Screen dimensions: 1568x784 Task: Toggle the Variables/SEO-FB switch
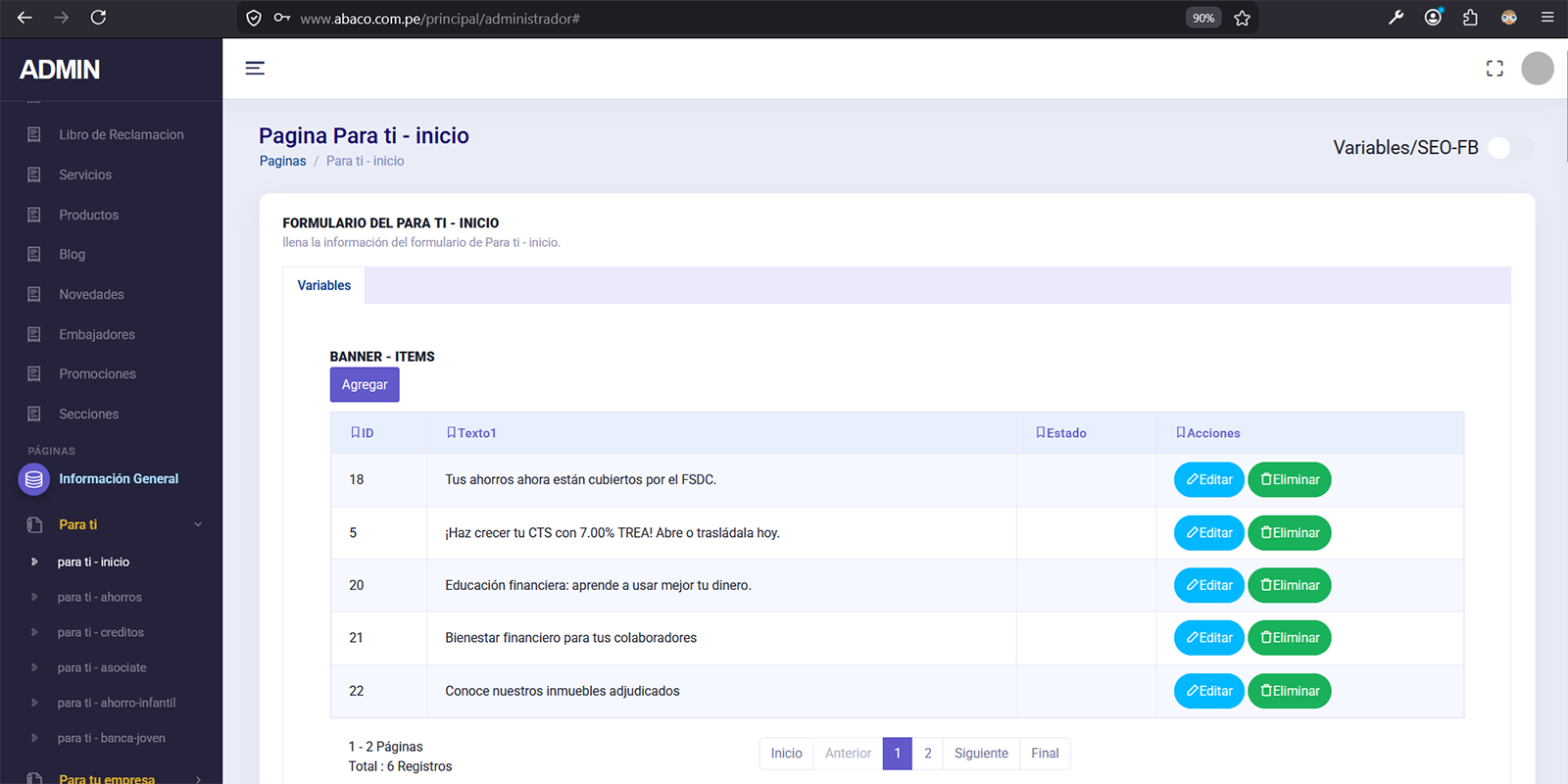point(1509,148)
